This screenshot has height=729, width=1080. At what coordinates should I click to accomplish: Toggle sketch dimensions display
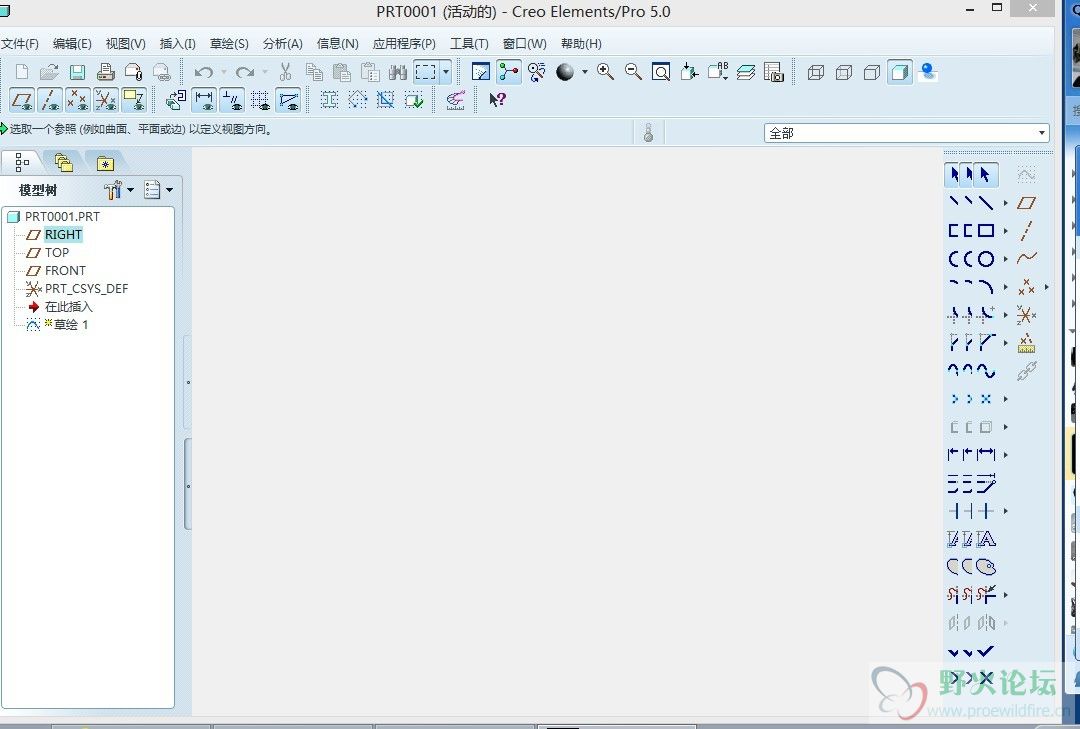click(205, 100)
